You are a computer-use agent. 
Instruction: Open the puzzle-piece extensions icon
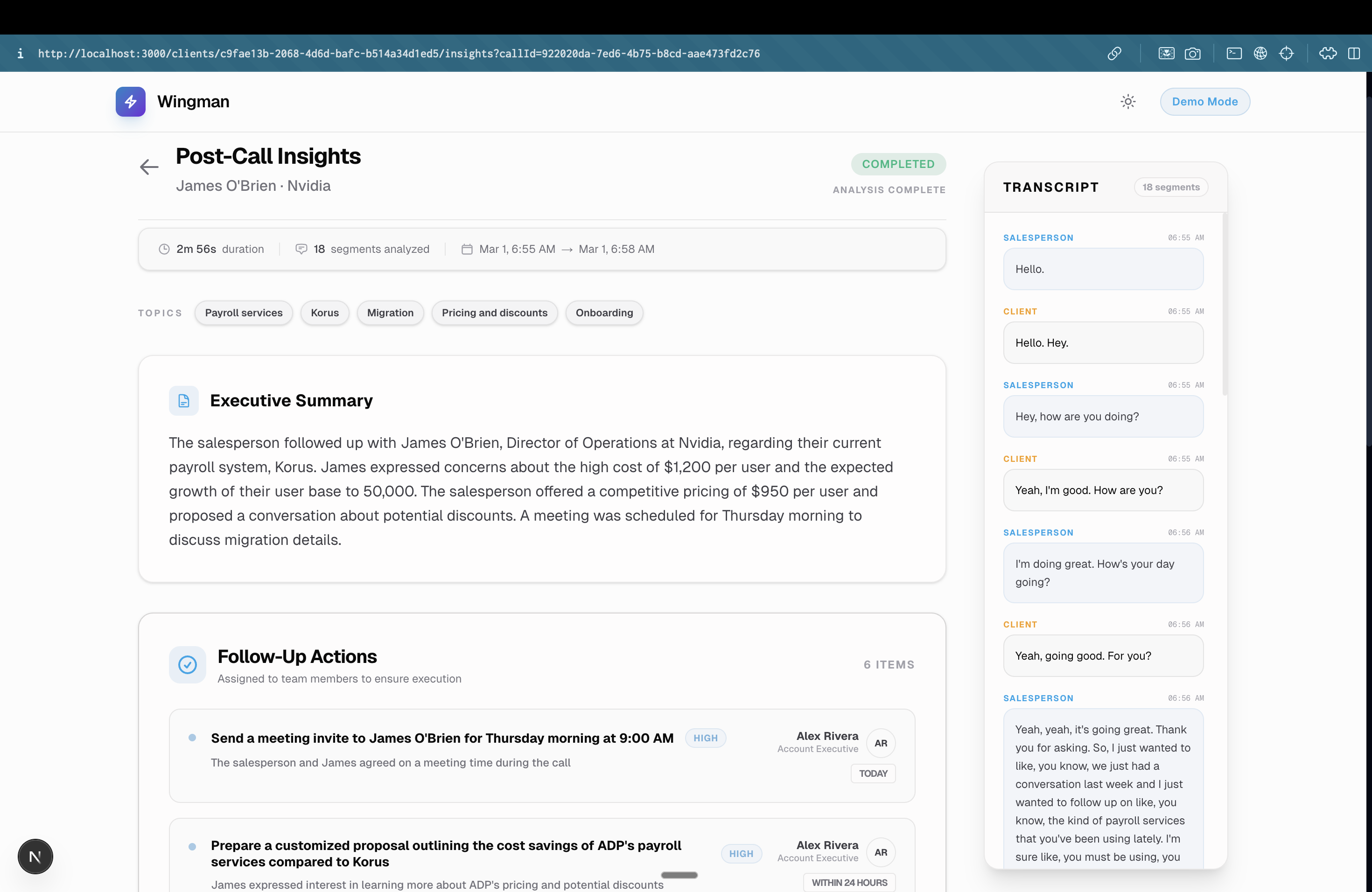click(x=1328, y=54)
